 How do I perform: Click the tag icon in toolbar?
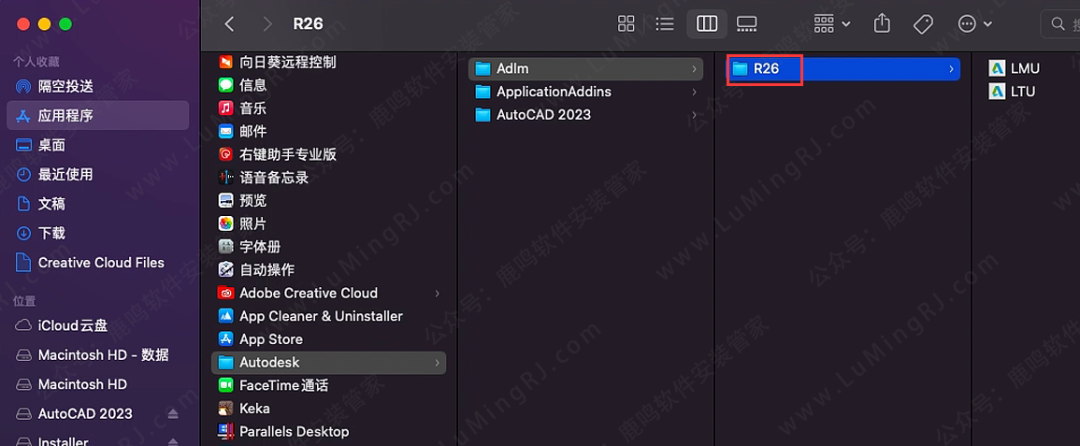click(923, 23)
